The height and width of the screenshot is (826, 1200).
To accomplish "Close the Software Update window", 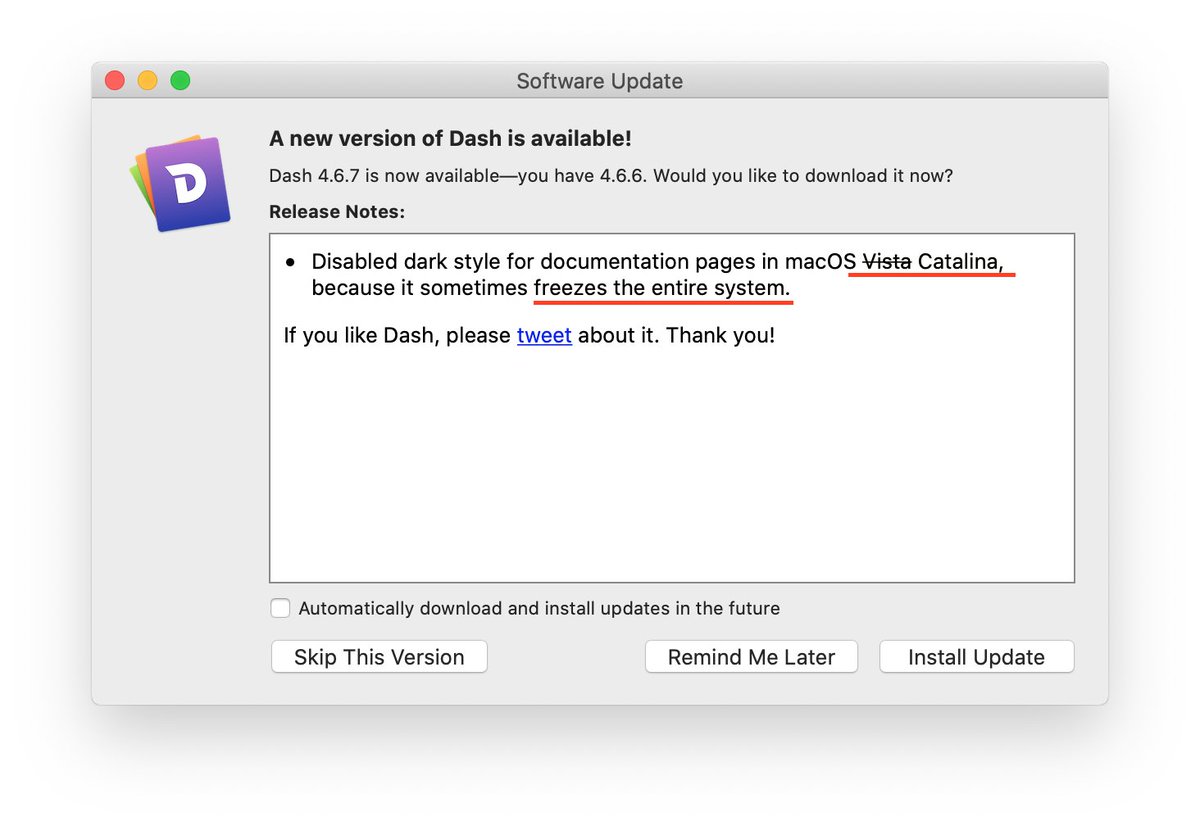I will pyautogui.click(x=115, y=81).
